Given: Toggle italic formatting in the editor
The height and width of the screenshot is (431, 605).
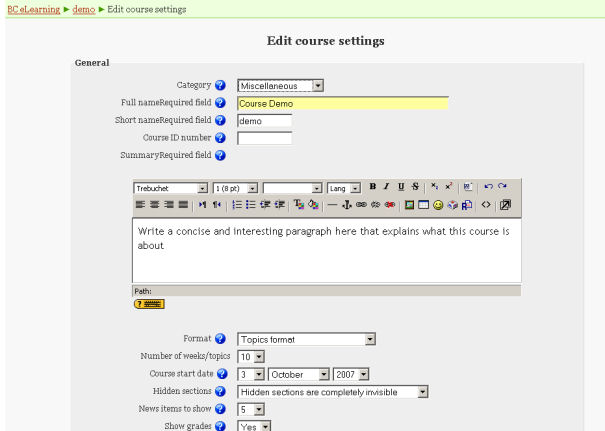Looking at the screenshot, I should click(x=386, y=187).
